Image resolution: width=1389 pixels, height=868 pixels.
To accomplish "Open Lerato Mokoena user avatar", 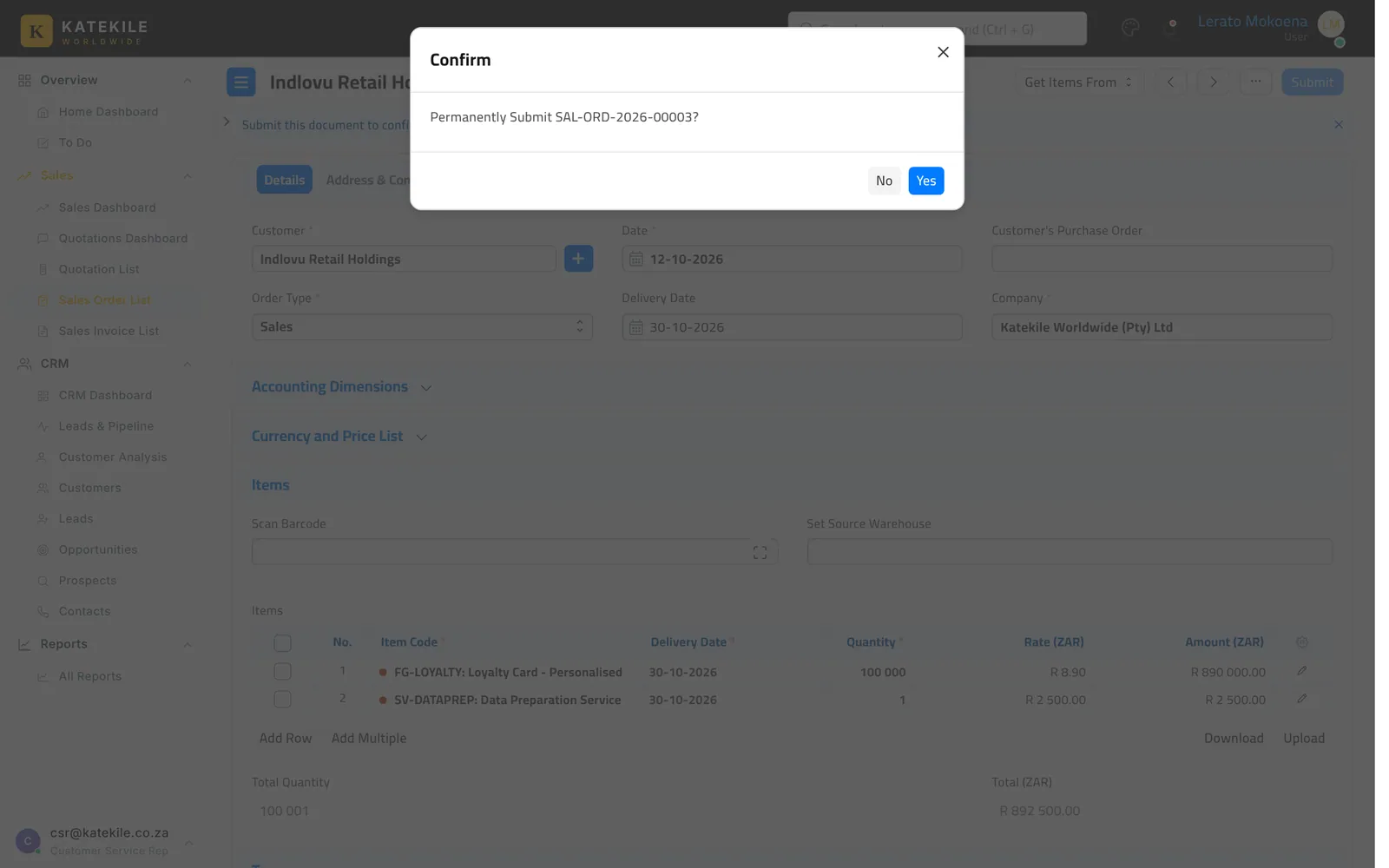I will click(1331, 25).
